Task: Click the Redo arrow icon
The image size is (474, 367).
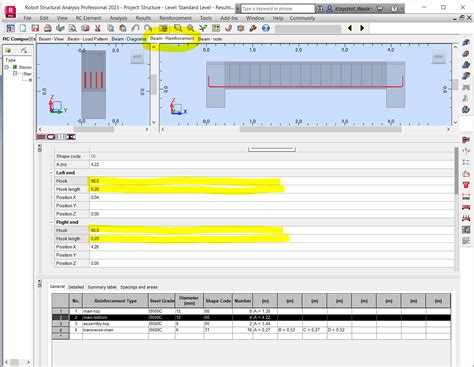Action: tap(148, 28)
